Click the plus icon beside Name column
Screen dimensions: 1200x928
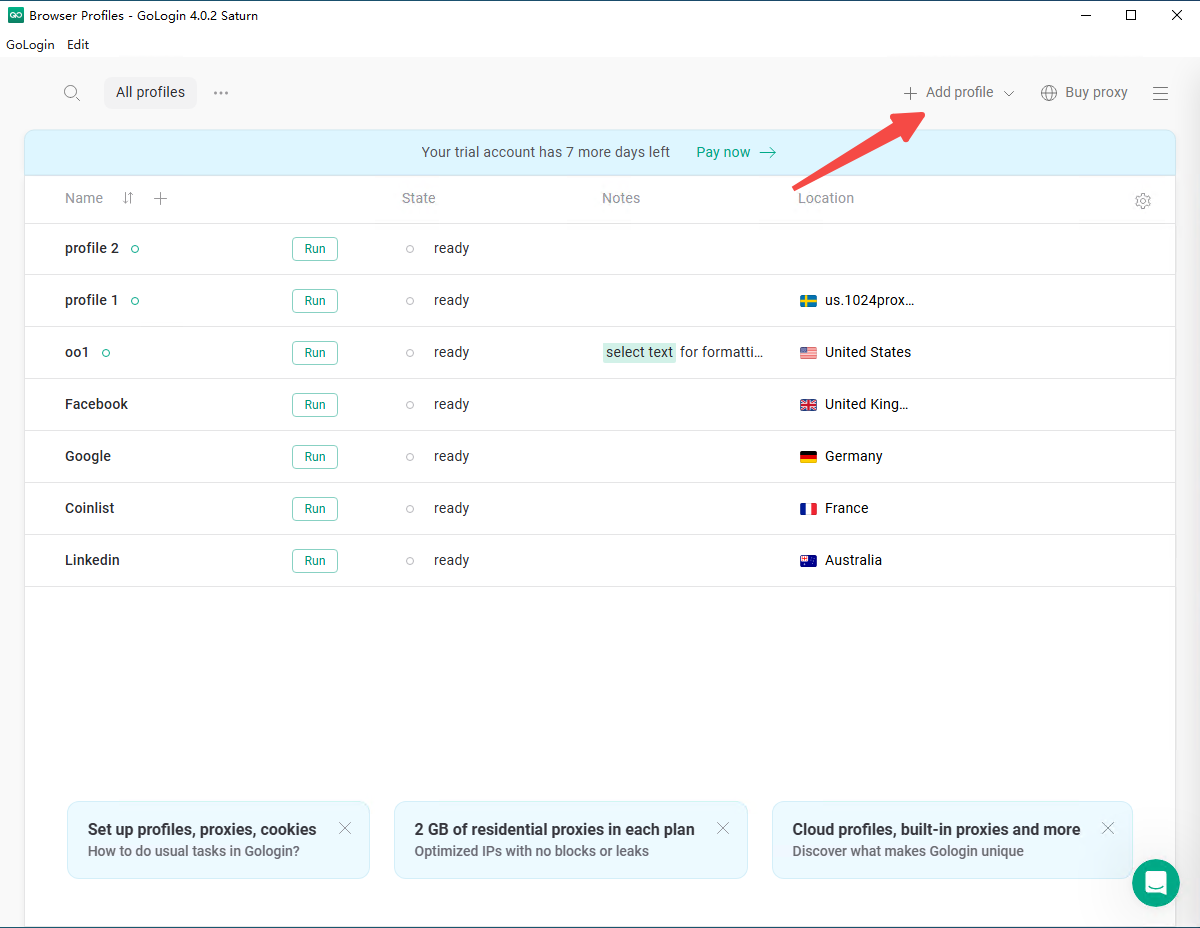click(161, 198)
